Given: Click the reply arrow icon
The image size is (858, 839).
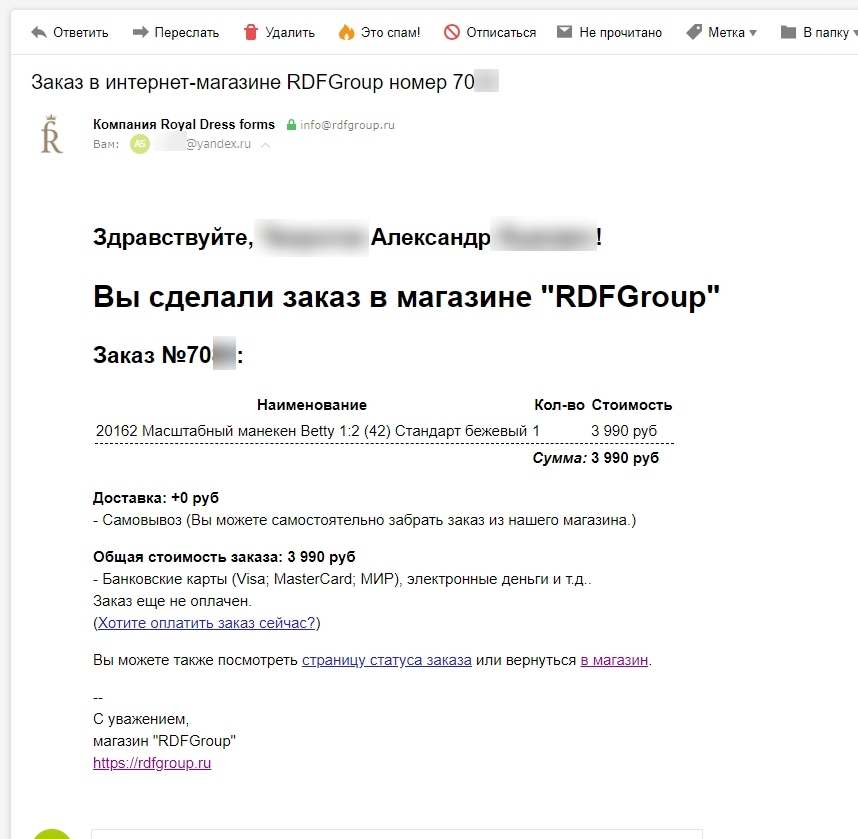Looking at the screenshot, I should pos(39,32).
